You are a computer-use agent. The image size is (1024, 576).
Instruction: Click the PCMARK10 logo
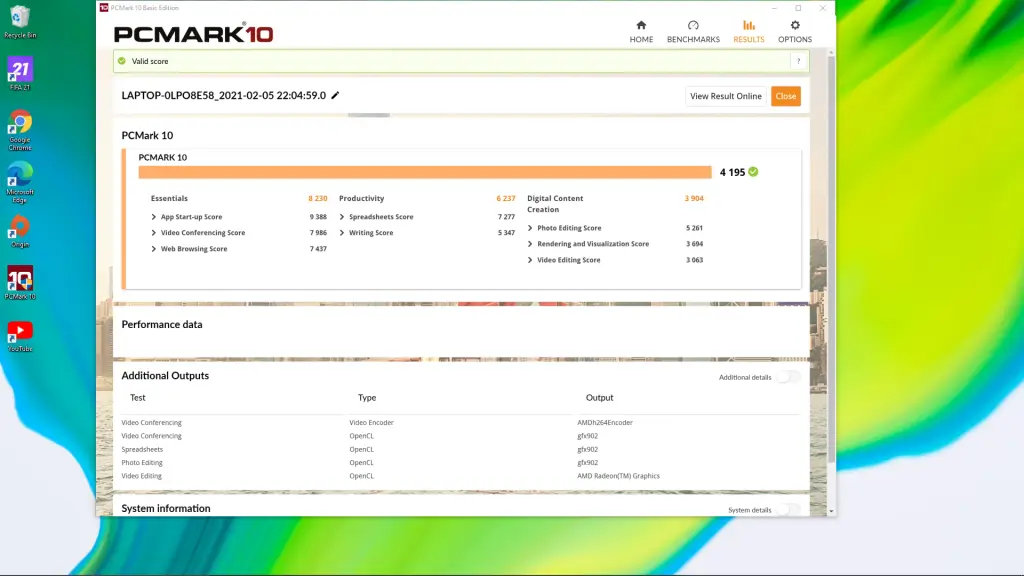click(x=193, y=33)
